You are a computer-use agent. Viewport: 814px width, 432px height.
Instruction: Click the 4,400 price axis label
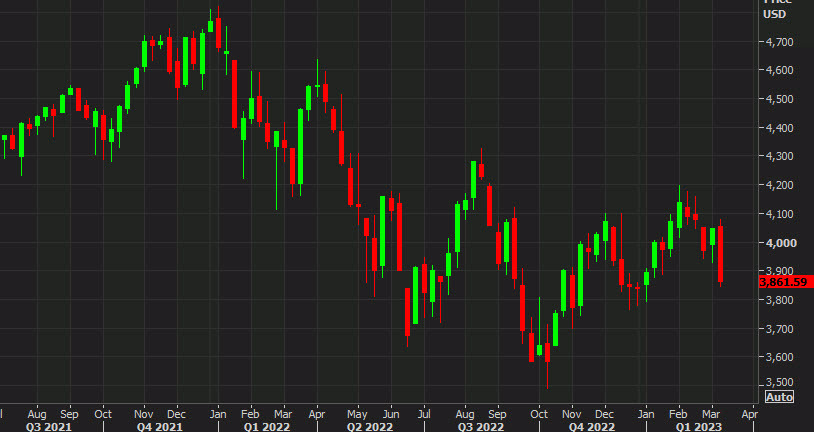point(779,128)
